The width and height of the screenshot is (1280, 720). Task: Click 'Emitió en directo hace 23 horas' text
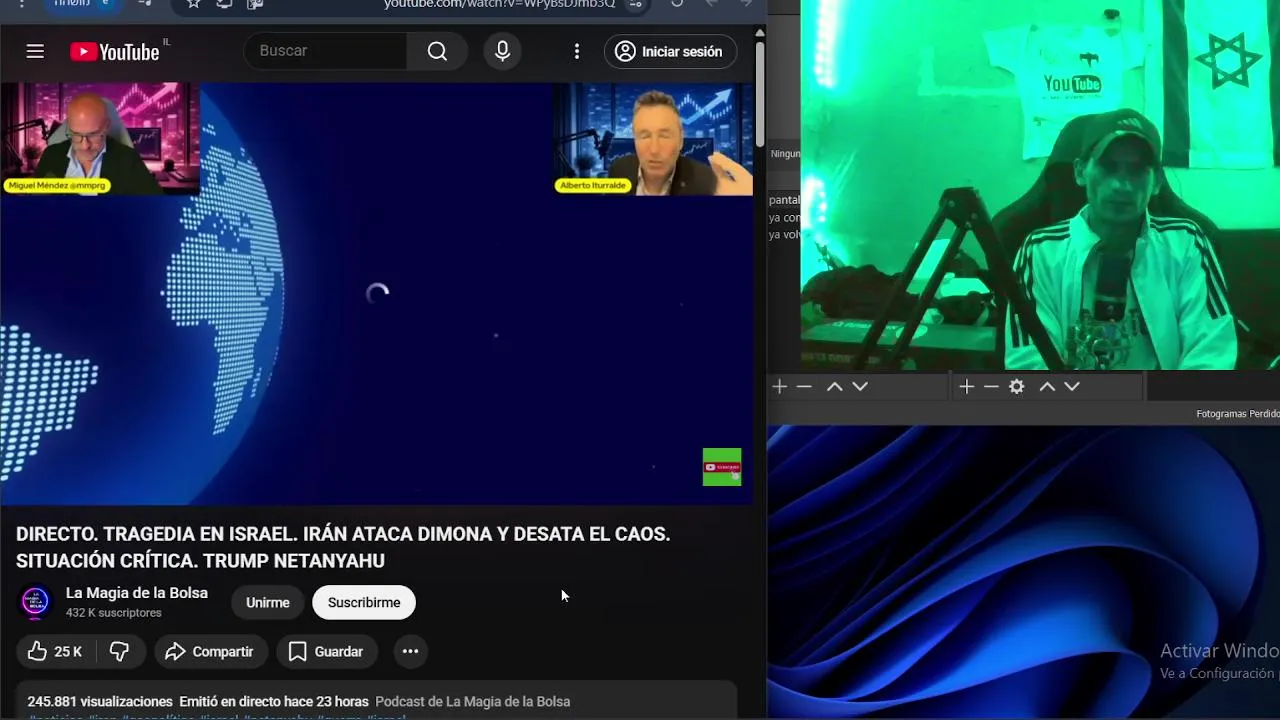click(x=274, y=702)
